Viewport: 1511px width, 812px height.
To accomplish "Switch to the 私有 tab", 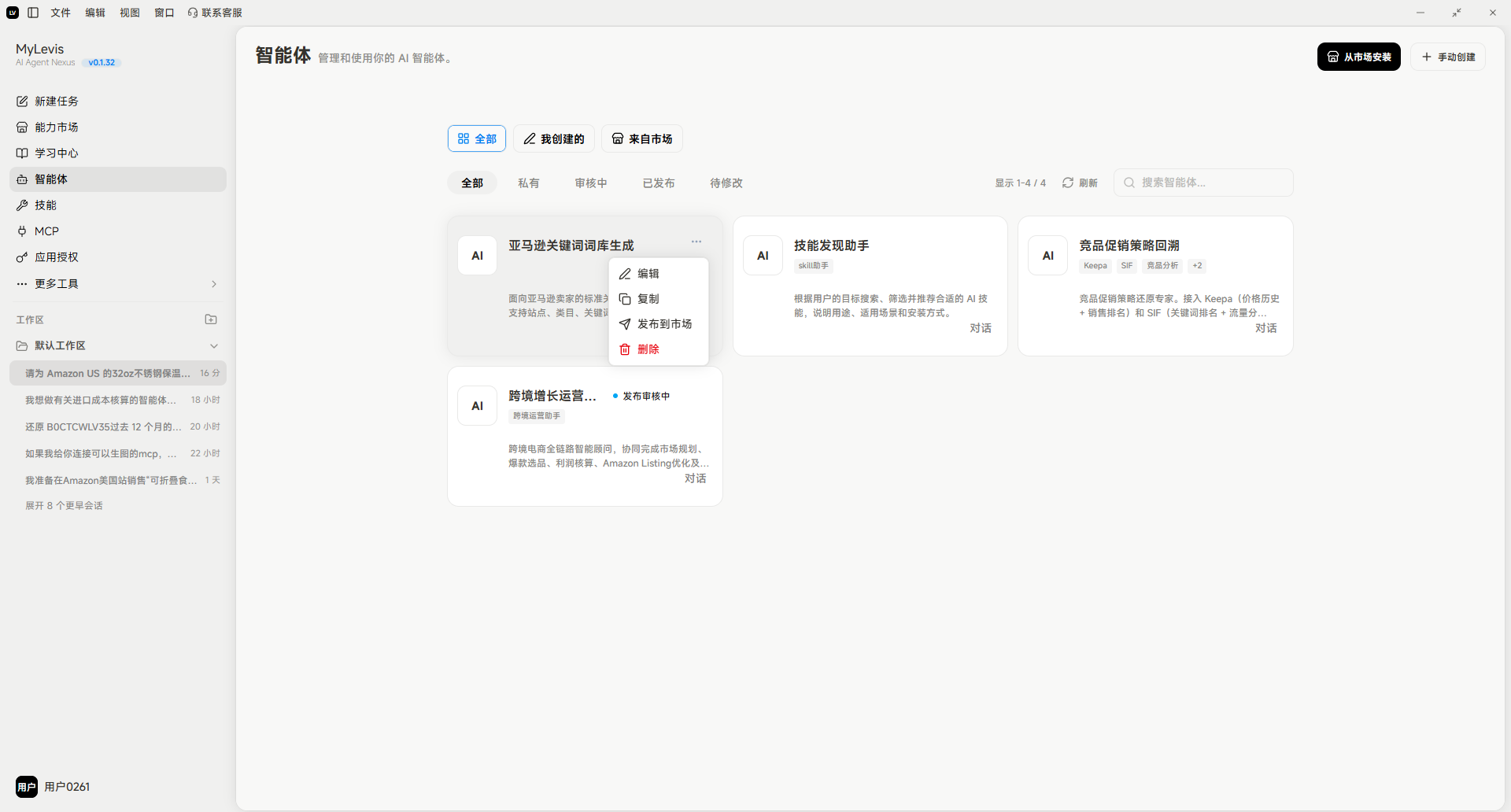I will [529, 183].
